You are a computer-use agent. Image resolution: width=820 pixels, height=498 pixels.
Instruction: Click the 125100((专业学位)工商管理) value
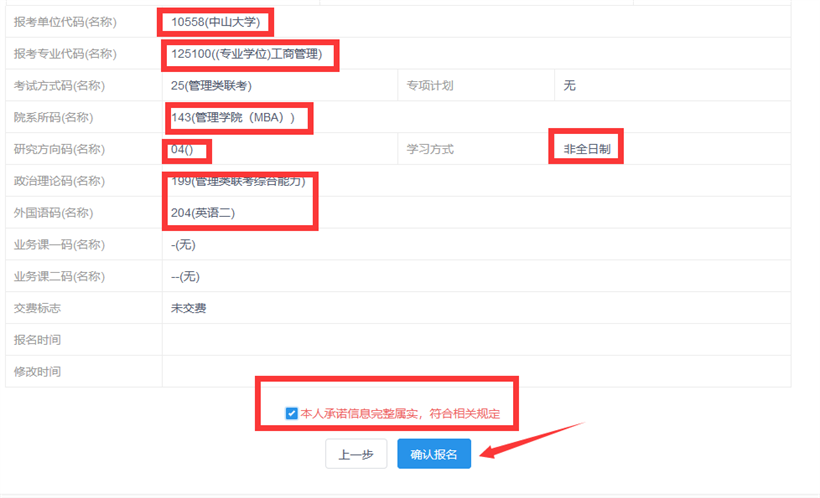(x=249, y=54)
